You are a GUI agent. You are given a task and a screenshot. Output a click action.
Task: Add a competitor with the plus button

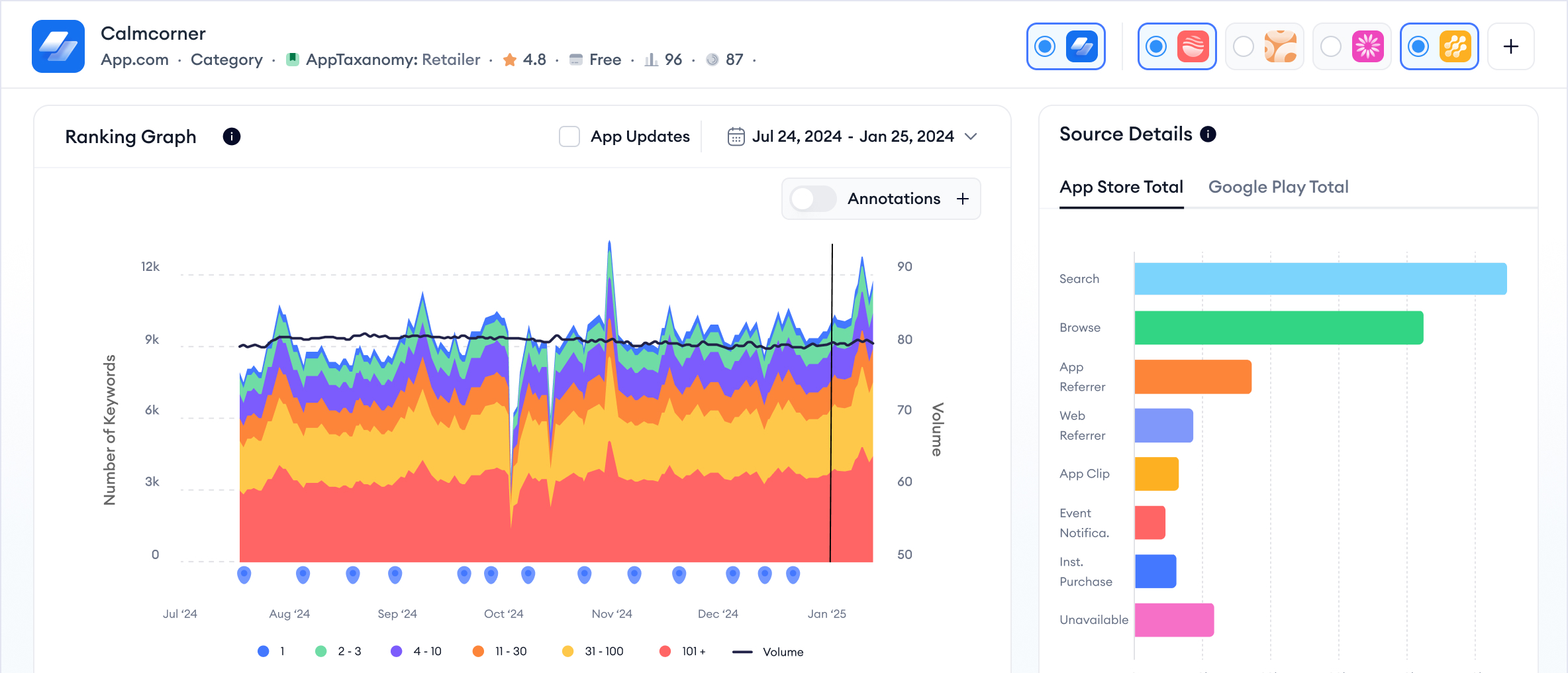click(x=1511, y=46)
